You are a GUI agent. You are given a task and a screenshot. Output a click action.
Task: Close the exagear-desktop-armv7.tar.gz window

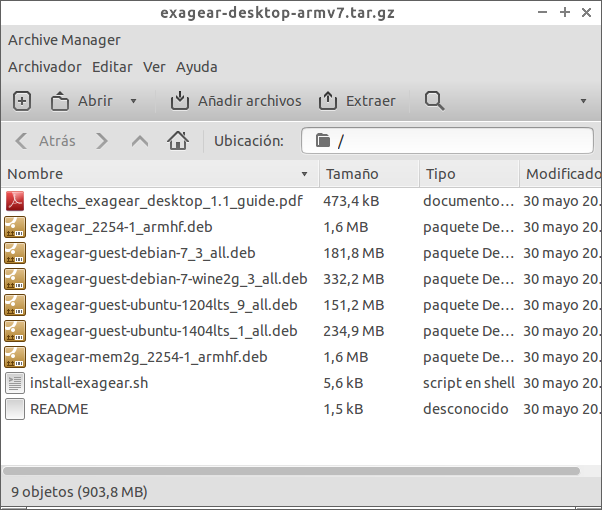(x=586, y=12)
